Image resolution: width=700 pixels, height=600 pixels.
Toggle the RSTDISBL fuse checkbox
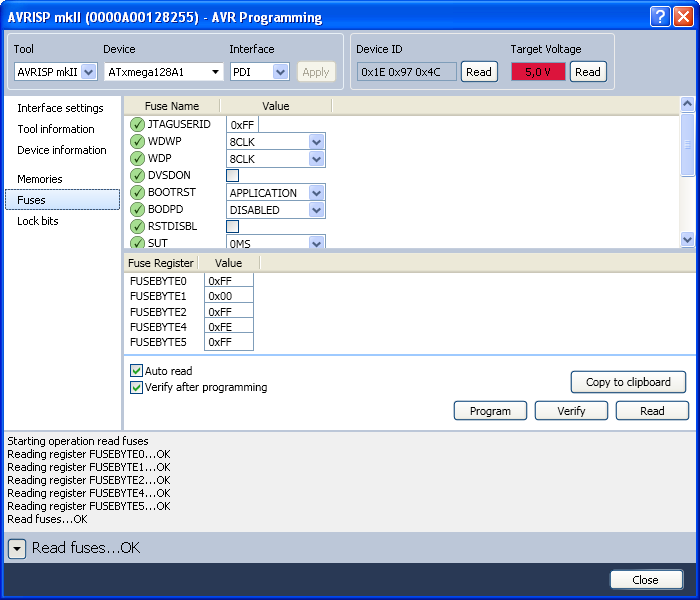point(233,226)
